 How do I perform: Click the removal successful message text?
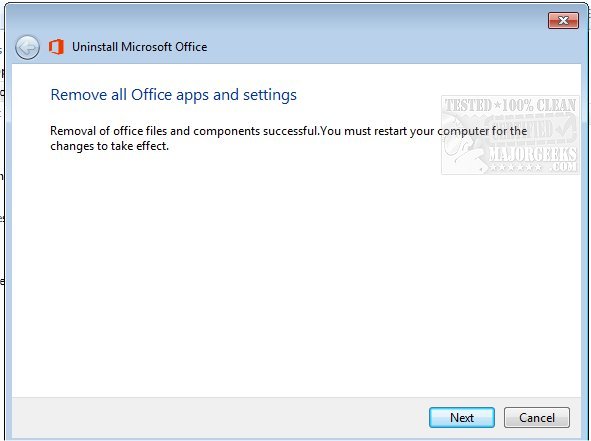pos(288,138)
